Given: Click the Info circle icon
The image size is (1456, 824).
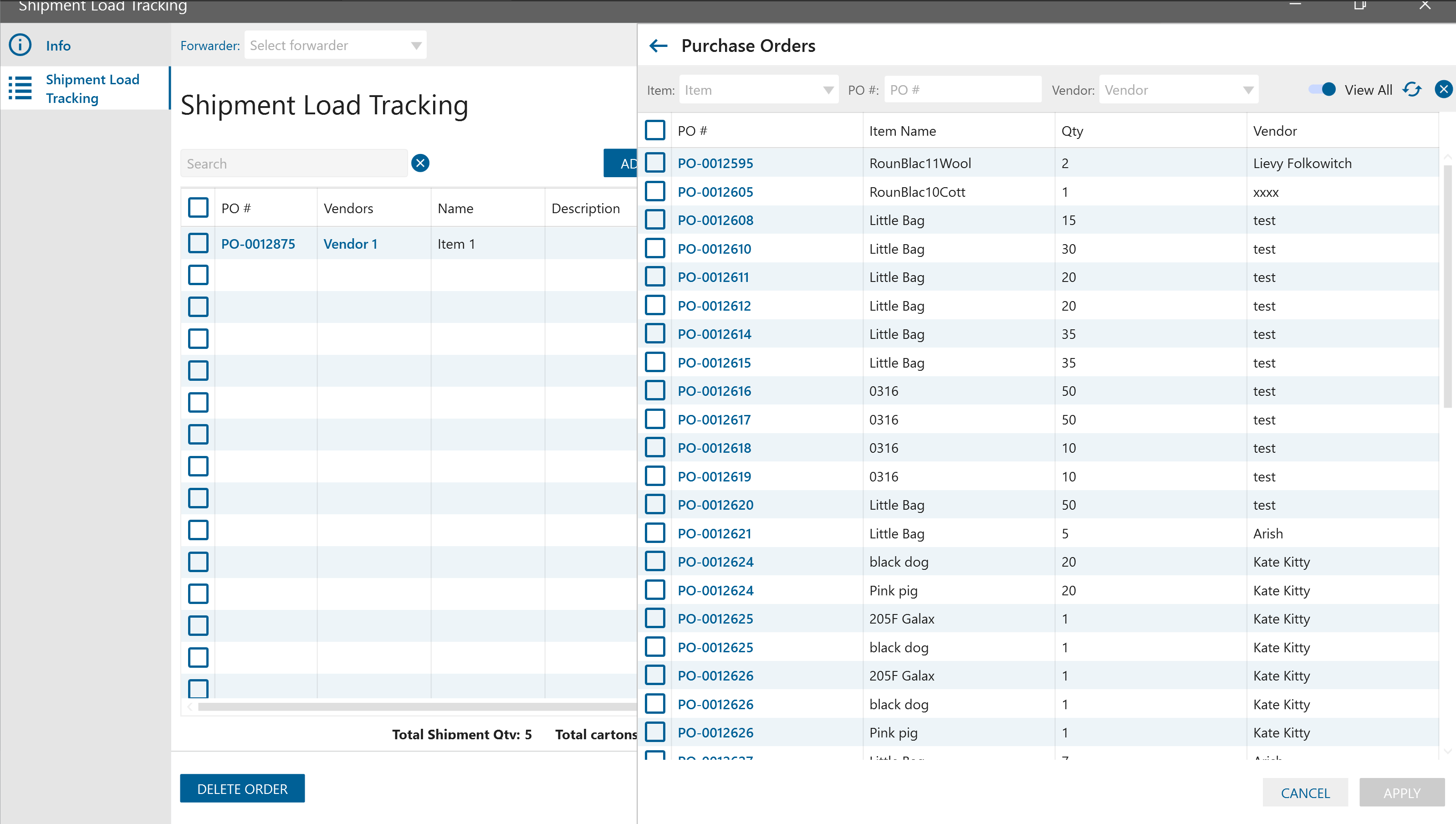Looking at the screenshot, I should [20, 45].
